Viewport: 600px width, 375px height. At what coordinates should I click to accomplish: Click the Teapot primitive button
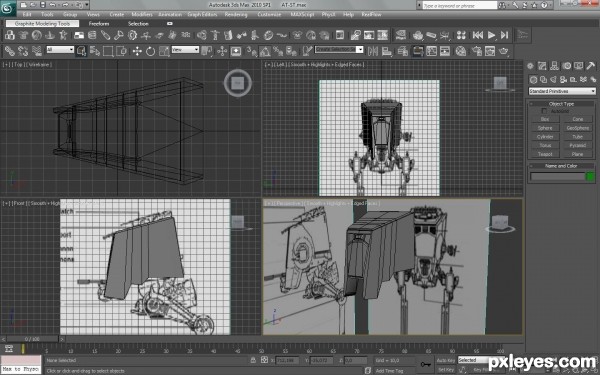545,154
